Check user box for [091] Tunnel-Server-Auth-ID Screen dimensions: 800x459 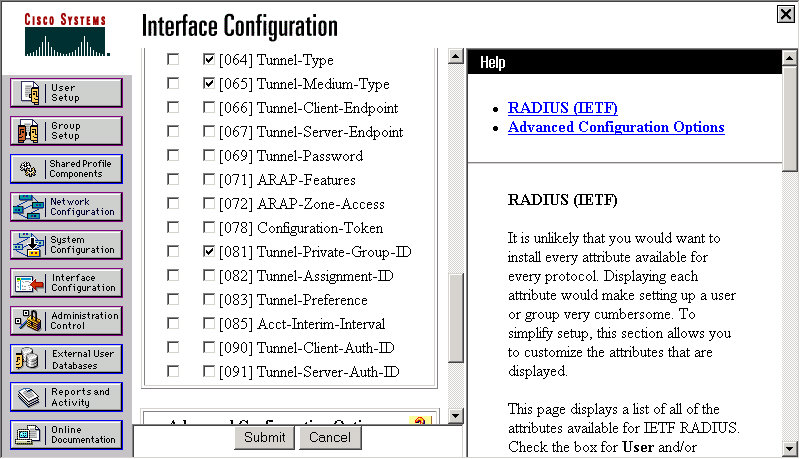(x=173, y=371)
